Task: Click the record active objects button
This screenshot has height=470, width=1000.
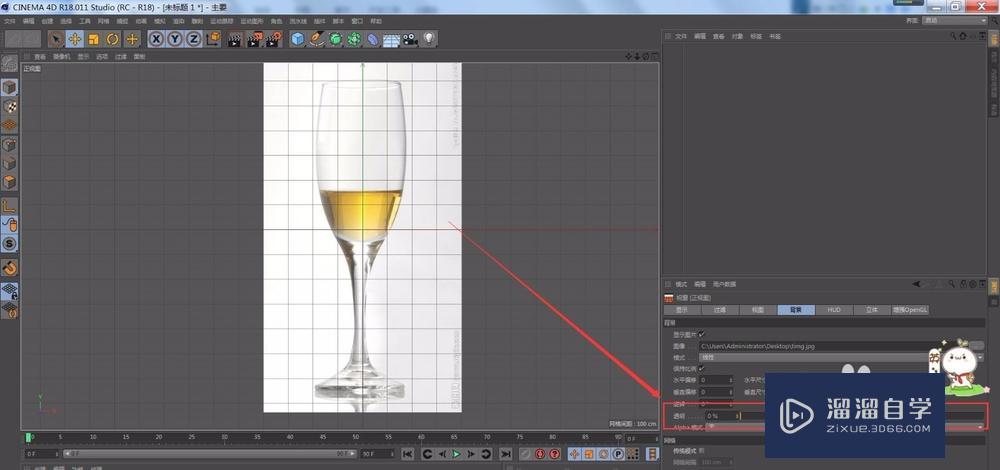Action: (x=525, y=454)
